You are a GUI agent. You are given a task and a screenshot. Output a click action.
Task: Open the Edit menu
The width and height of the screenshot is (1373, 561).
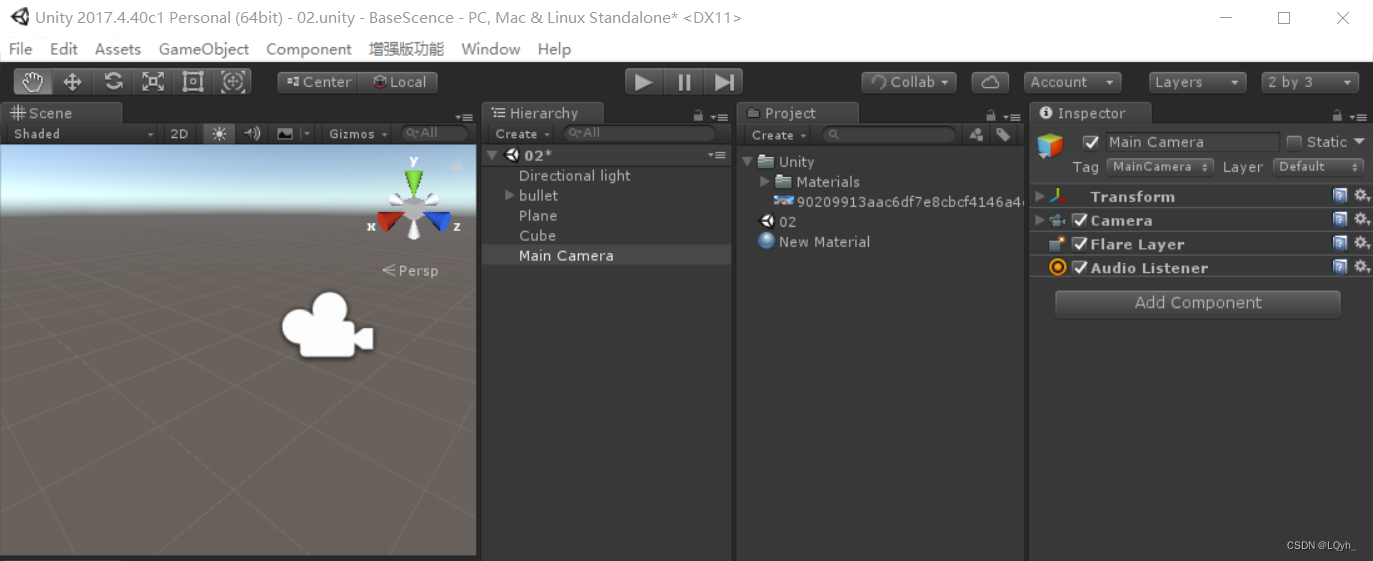pyautogui.click(x=64, y=49)
